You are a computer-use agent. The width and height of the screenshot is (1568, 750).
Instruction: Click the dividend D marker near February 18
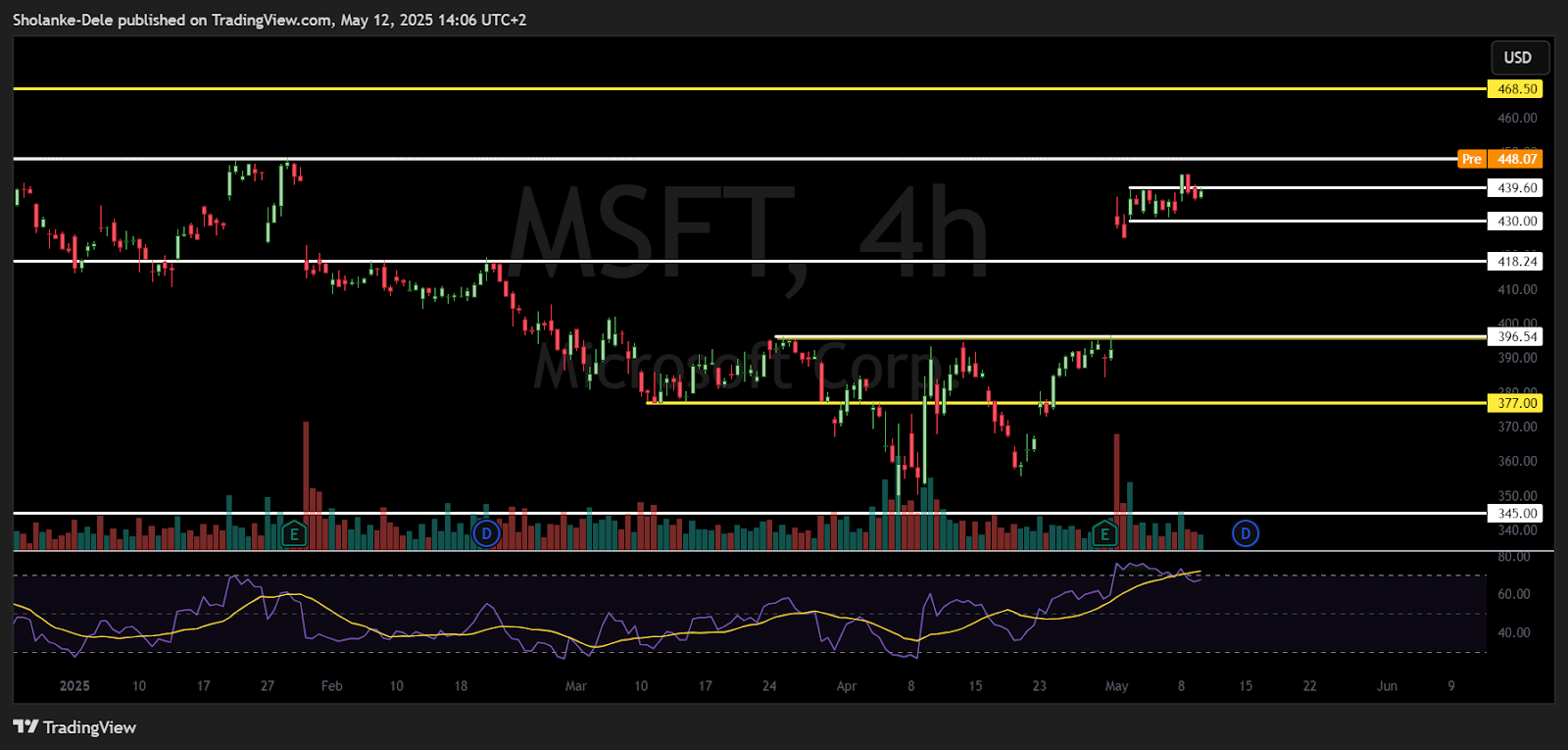point(486,534)
